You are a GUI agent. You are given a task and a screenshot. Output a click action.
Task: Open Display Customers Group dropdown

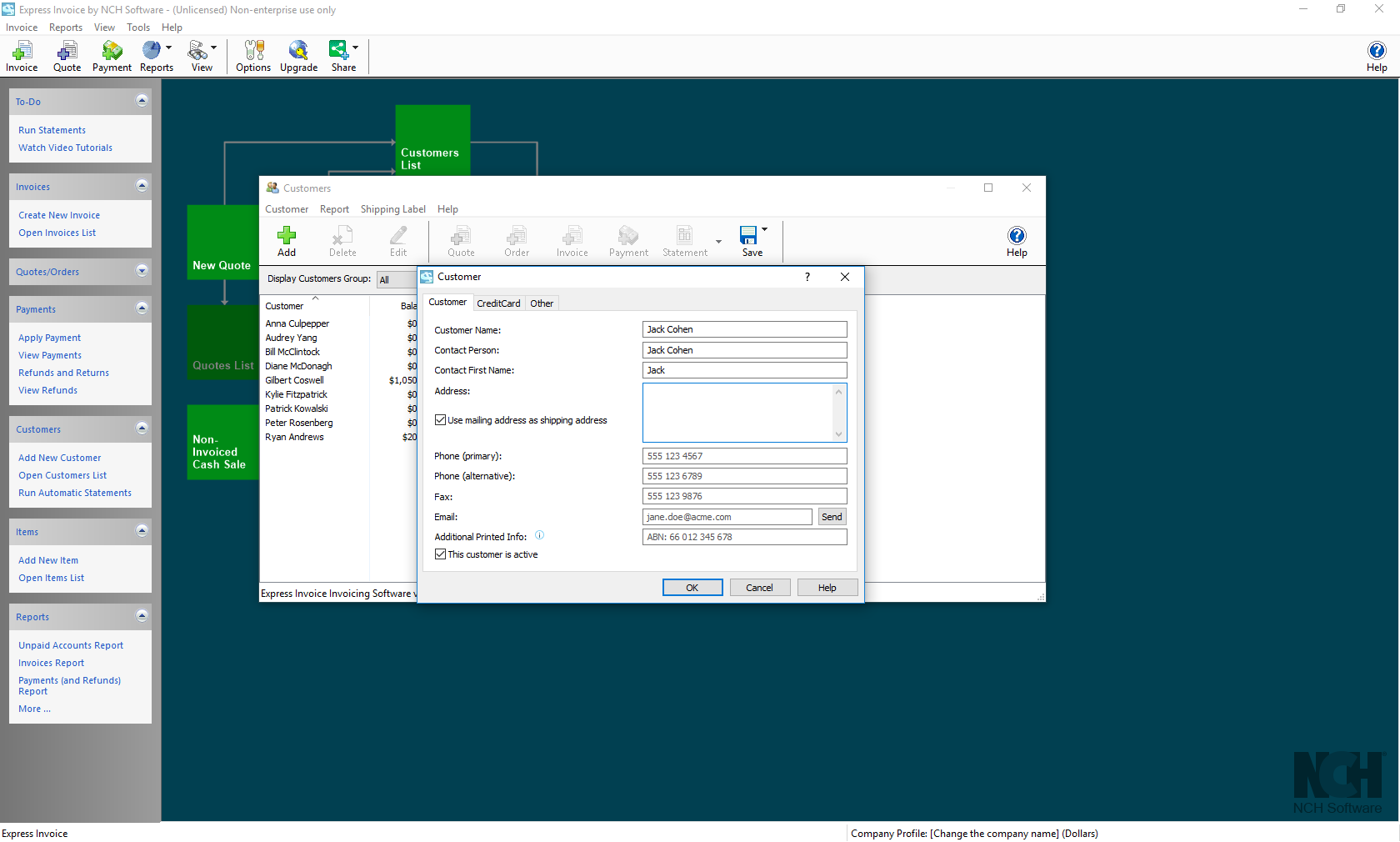pos(397,279)
